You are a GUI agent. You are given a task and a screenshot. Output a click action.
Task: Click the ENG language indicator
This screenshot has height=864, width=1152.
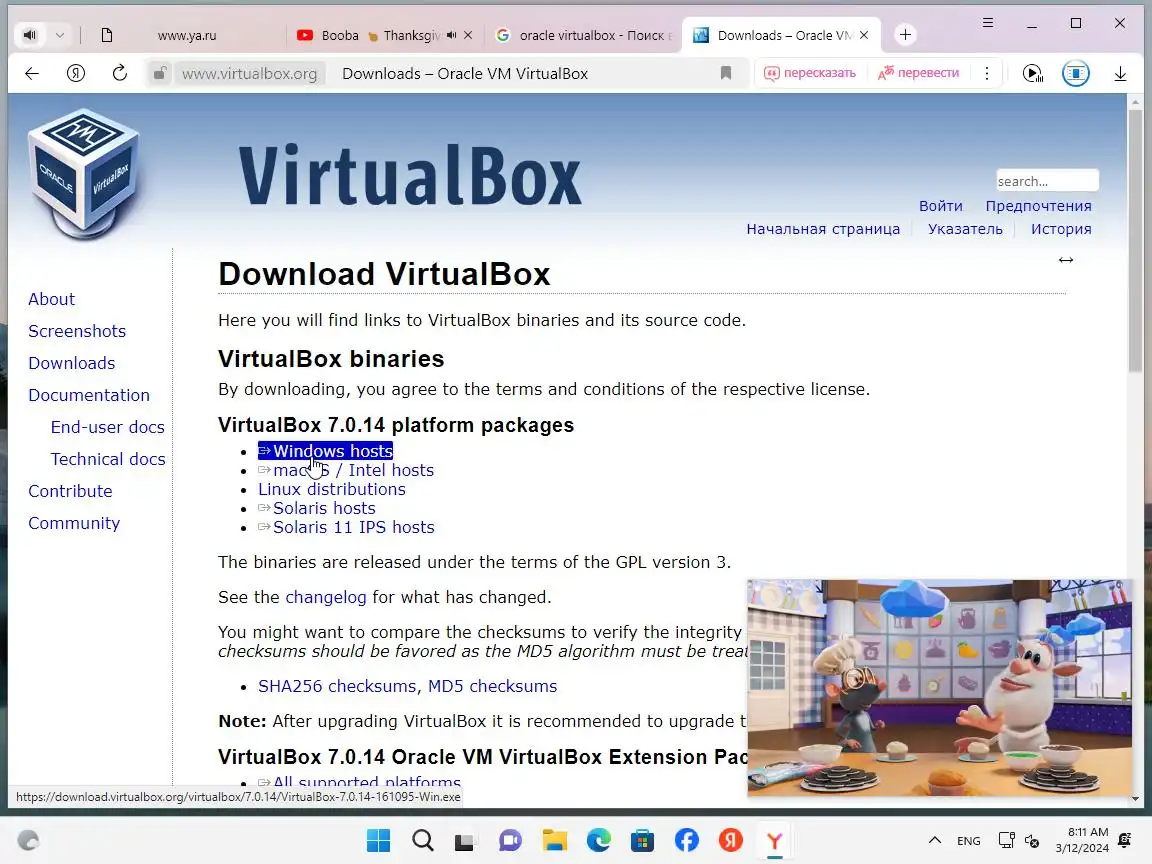[x=968, y=840]
